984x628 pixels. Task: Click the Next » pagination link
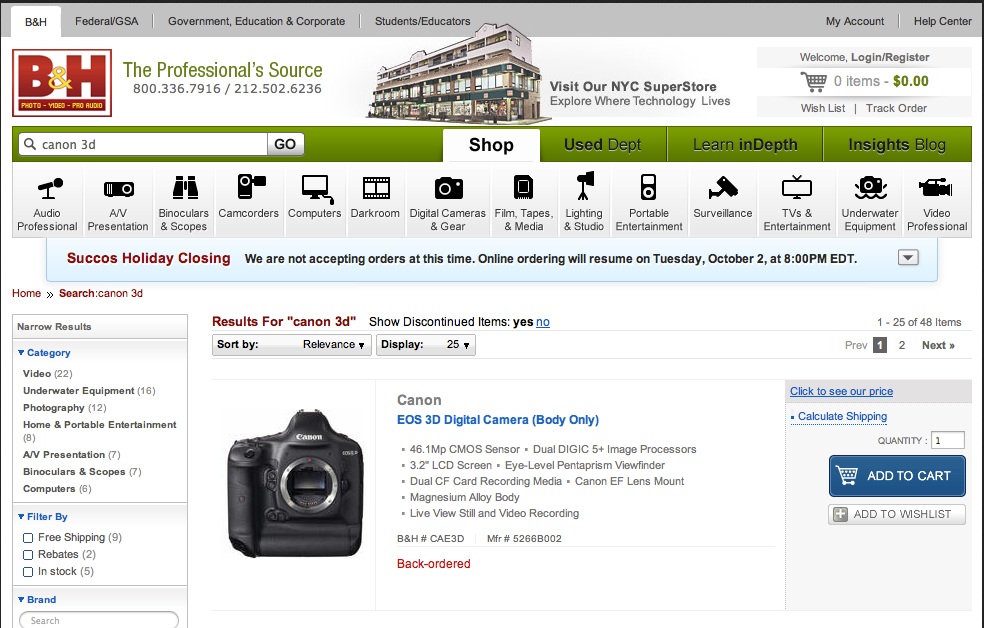pos(938,345)
